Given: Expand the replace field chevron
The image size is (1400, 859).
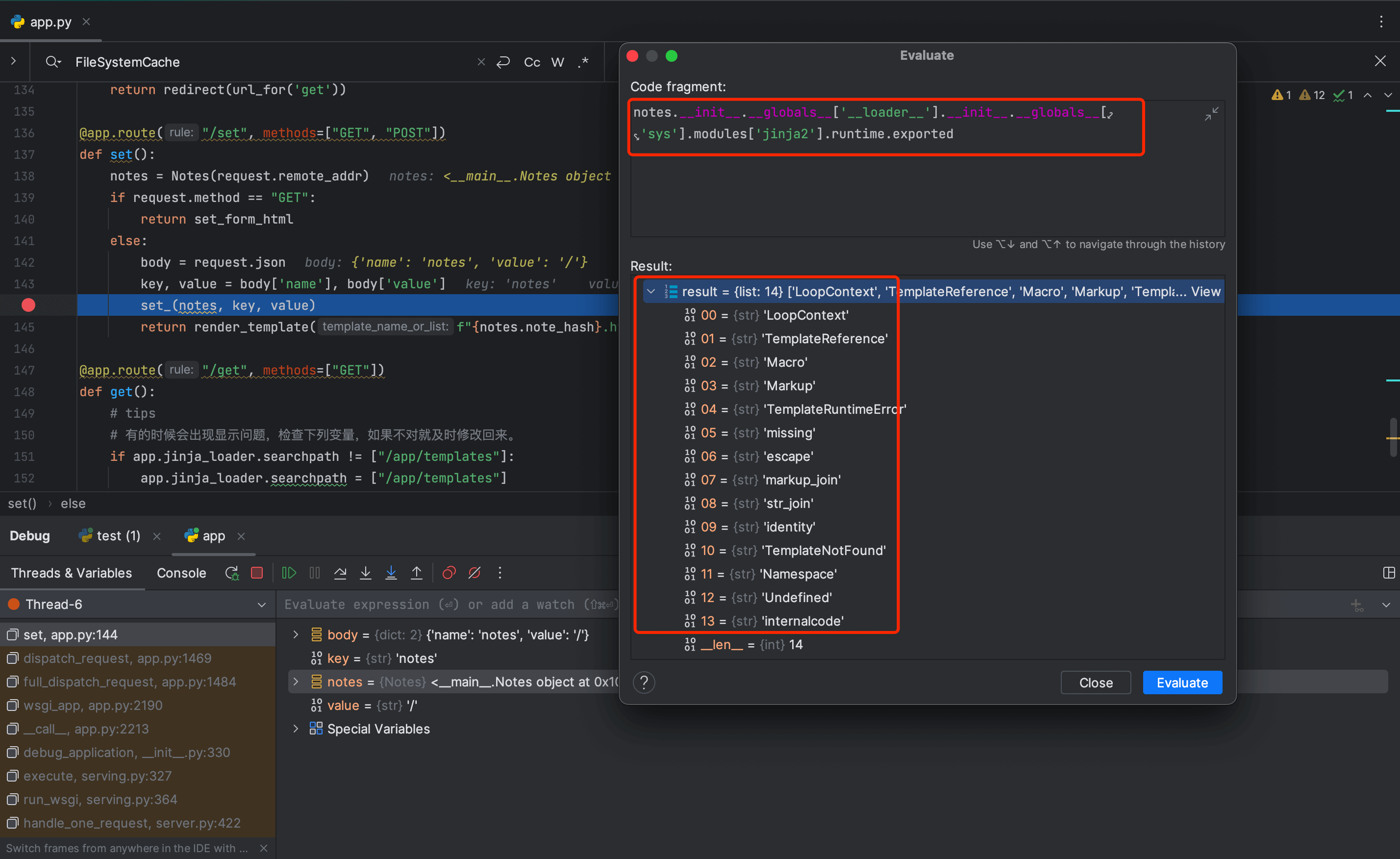Looking at the screenshot, I should [x=14, y=61].
